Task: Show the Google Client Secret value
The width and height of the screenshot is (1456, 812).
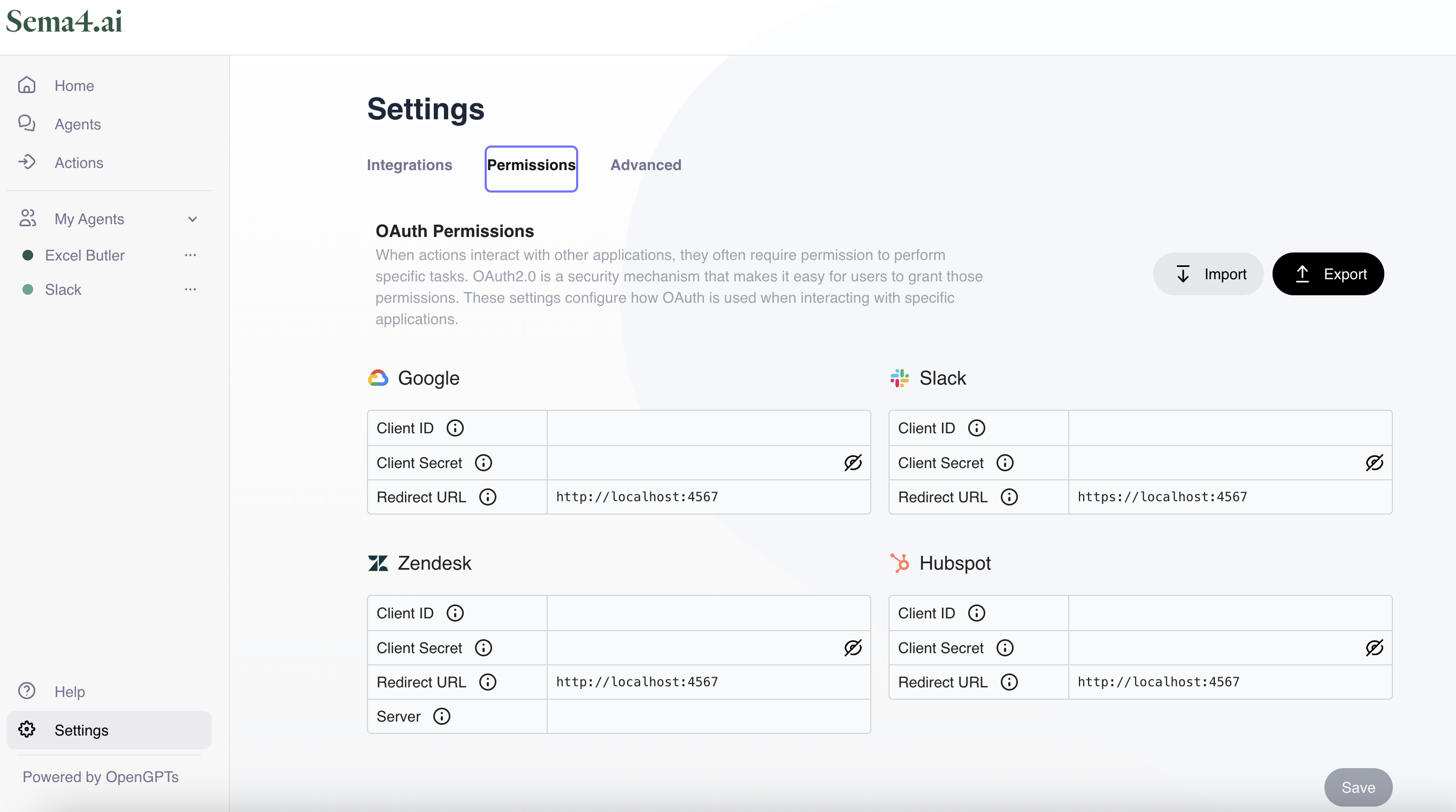Action: coord(853,462)
